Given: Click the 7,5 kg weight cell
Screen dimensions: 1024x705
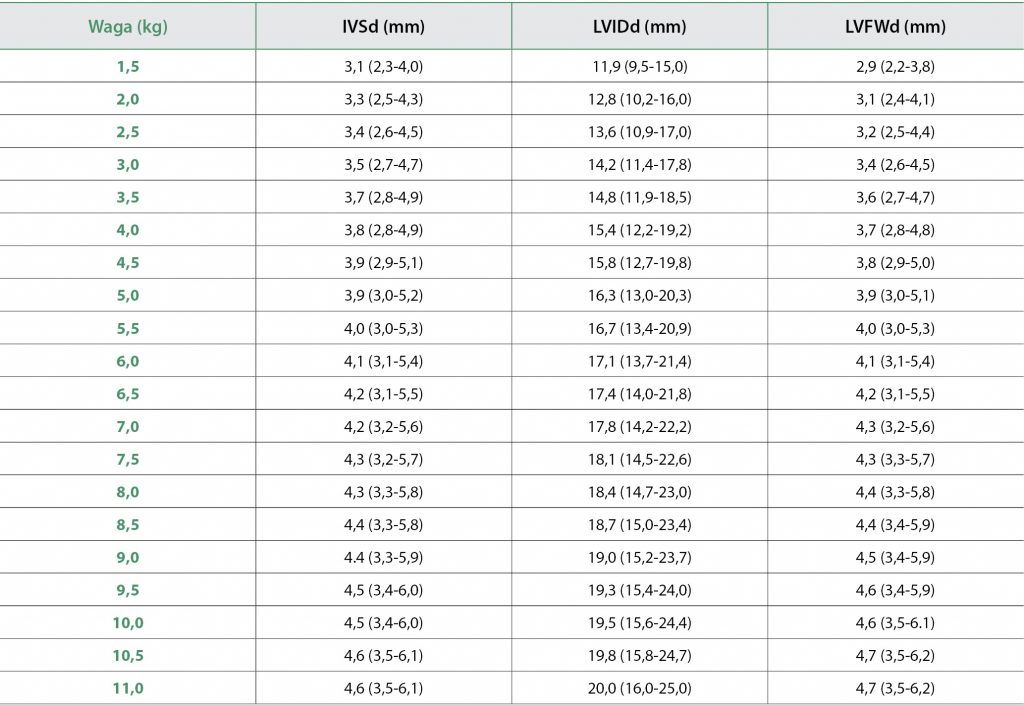Looking at the screenshot, I should tap(127, 459).
